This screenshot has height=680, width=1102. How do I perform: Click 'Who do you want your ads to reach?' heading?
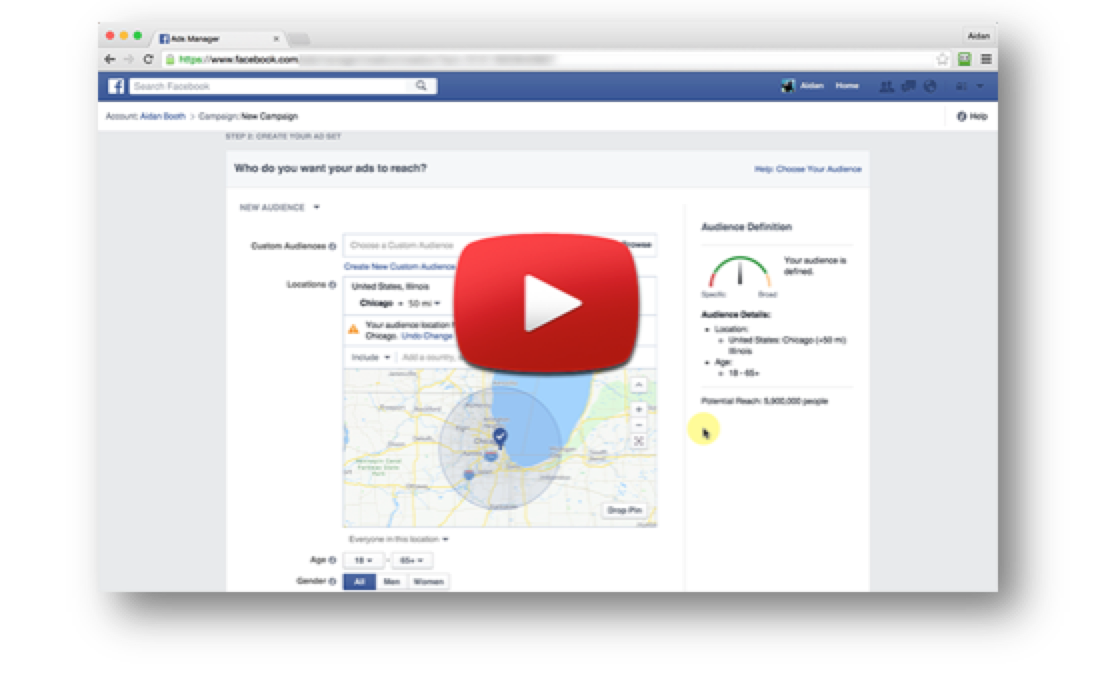pyautogui.click(x=330, y=169)
